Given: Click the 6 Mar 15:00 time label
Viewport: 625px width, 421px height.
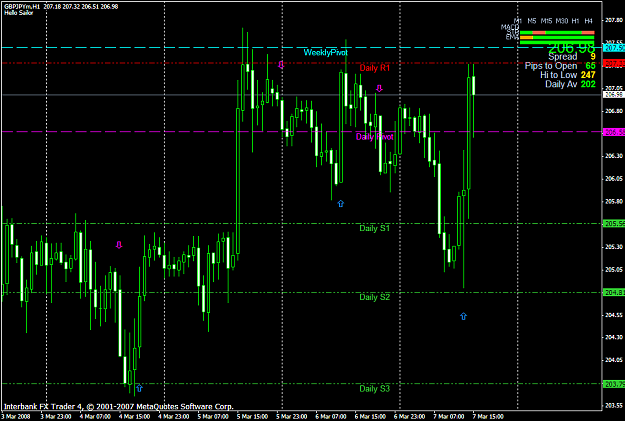Looking at the screenshot, I should (371, 417).
